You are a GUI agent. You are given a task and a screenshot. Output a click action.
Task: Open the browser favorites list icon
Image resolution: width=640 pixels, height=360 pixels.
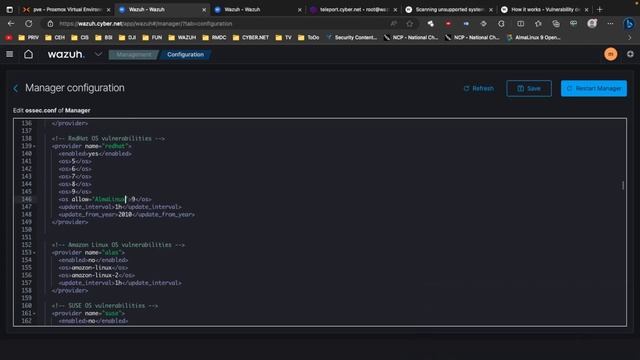538,24
